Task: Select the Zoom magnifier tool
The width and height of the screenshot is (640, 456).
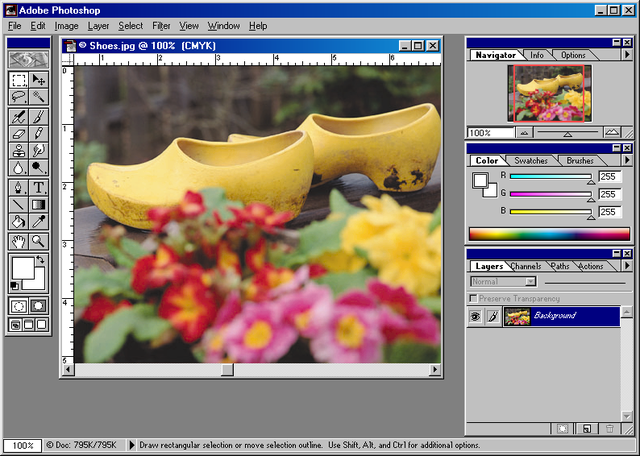Action: [x=38, y=241]
